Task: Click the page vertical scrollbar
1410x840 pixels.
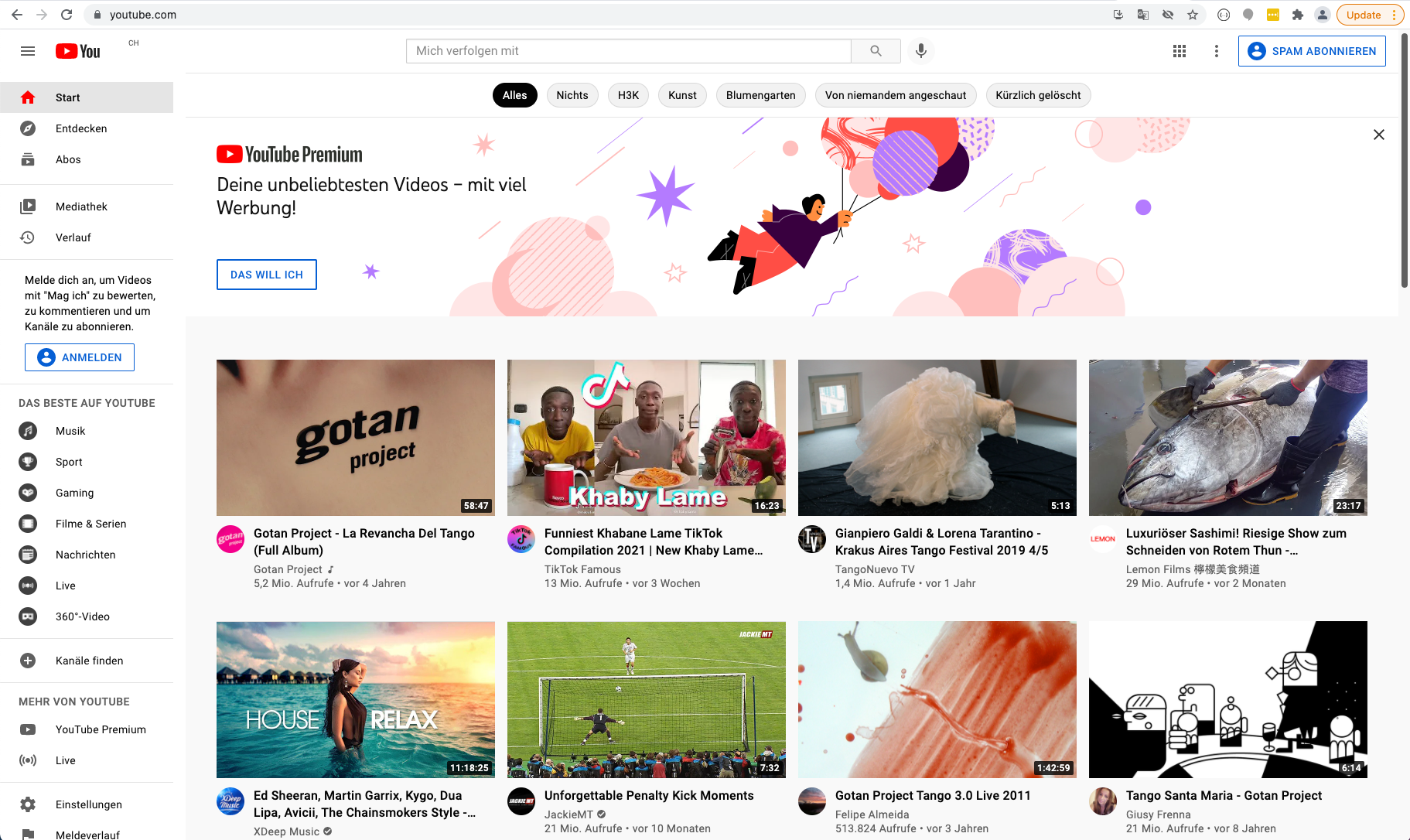Action: tap(1405, 162)
